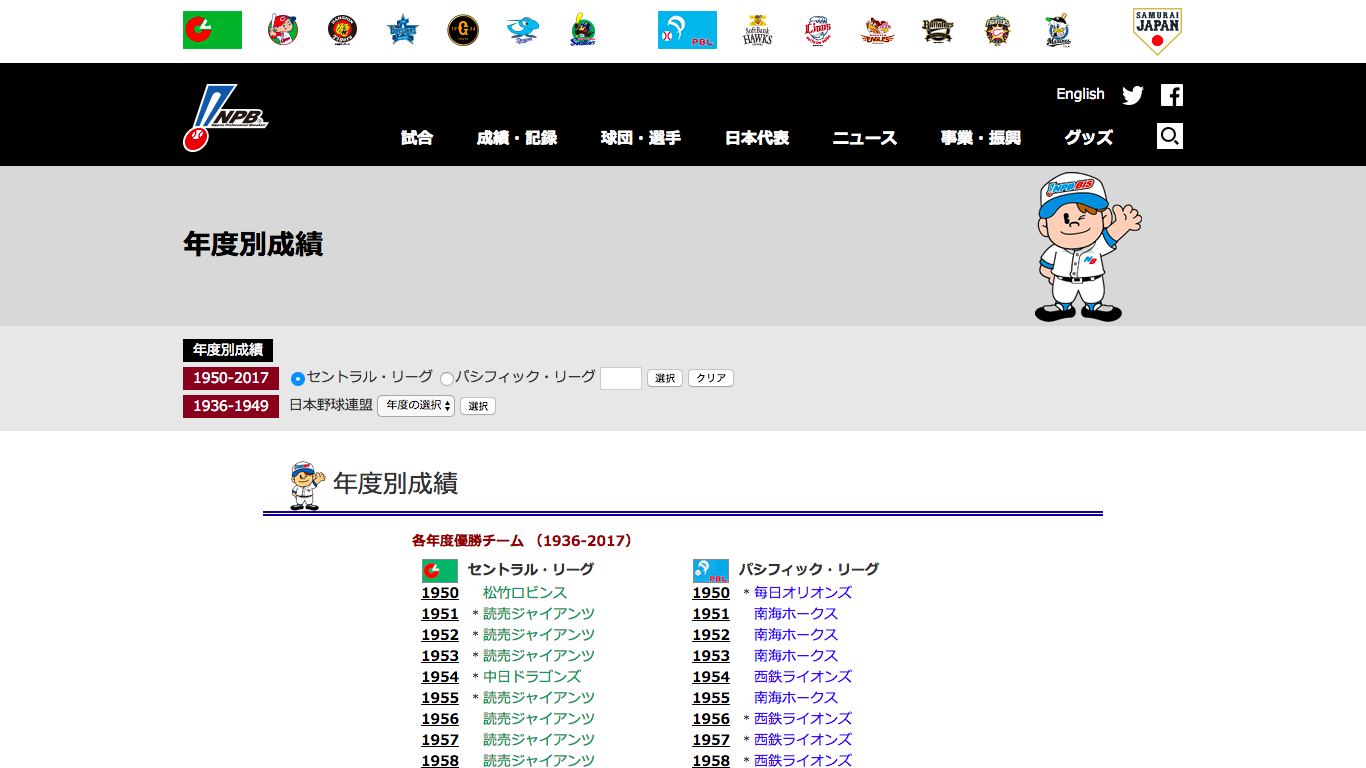Click 中日ドラゴンズ in 1954 row
Viewport: 1366px width, 768px height.
coord(532,677)
